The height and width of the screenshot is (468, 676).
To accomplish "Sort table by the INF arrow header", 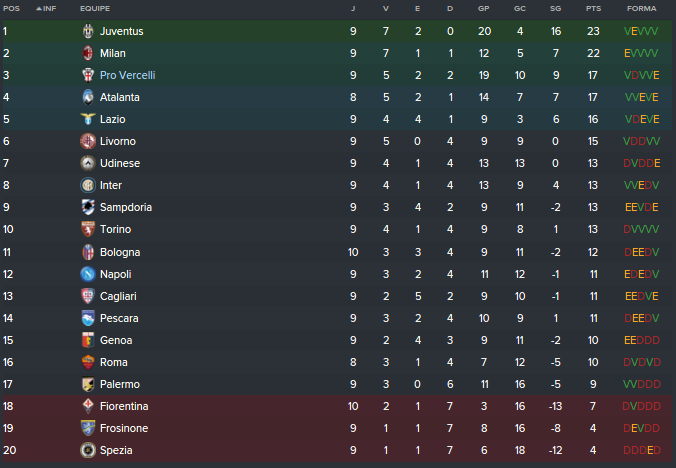I will point(46,8).
